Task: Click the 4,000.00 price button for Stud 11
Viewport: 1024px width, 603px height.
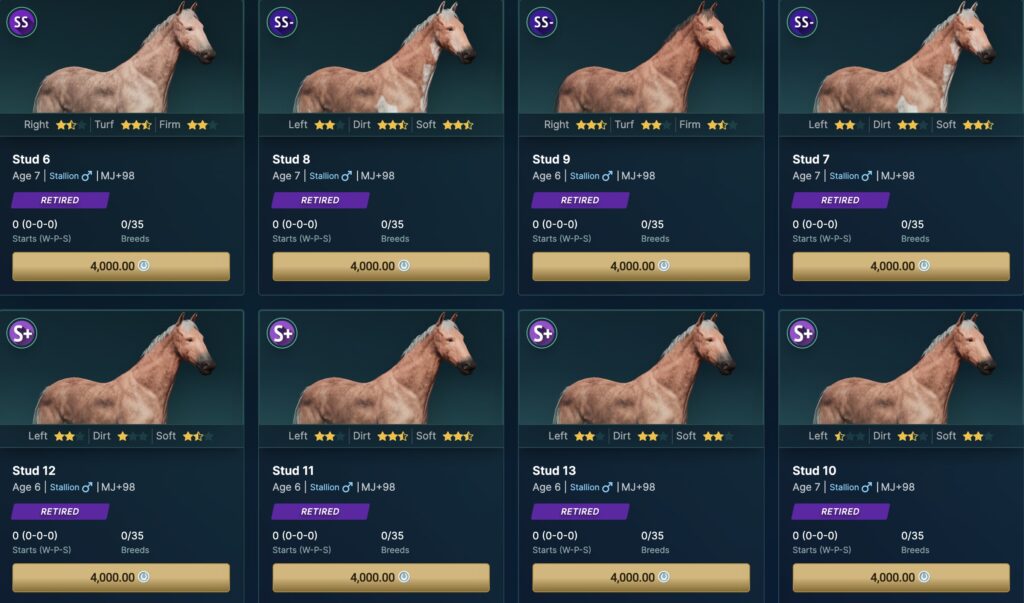Action: (x=381, y=578)
